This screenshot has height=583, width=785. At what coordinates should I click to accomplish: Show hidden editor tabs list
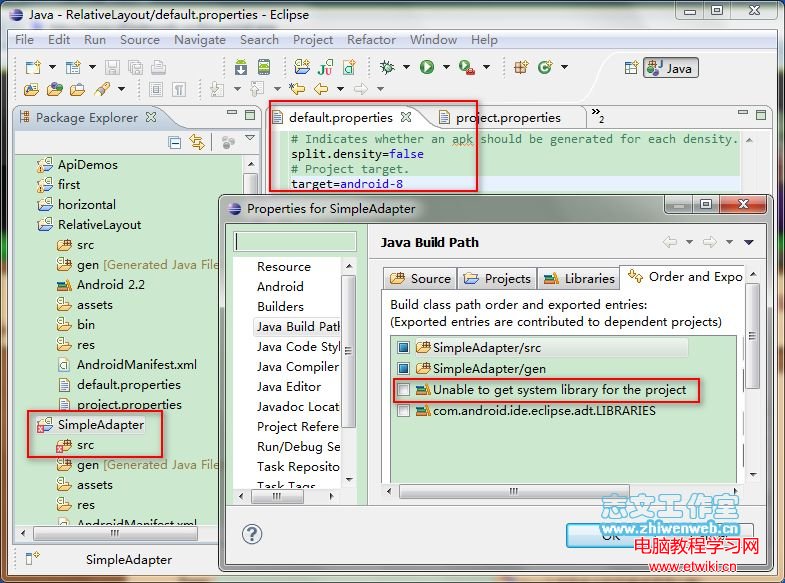click(x=598, y=115)
